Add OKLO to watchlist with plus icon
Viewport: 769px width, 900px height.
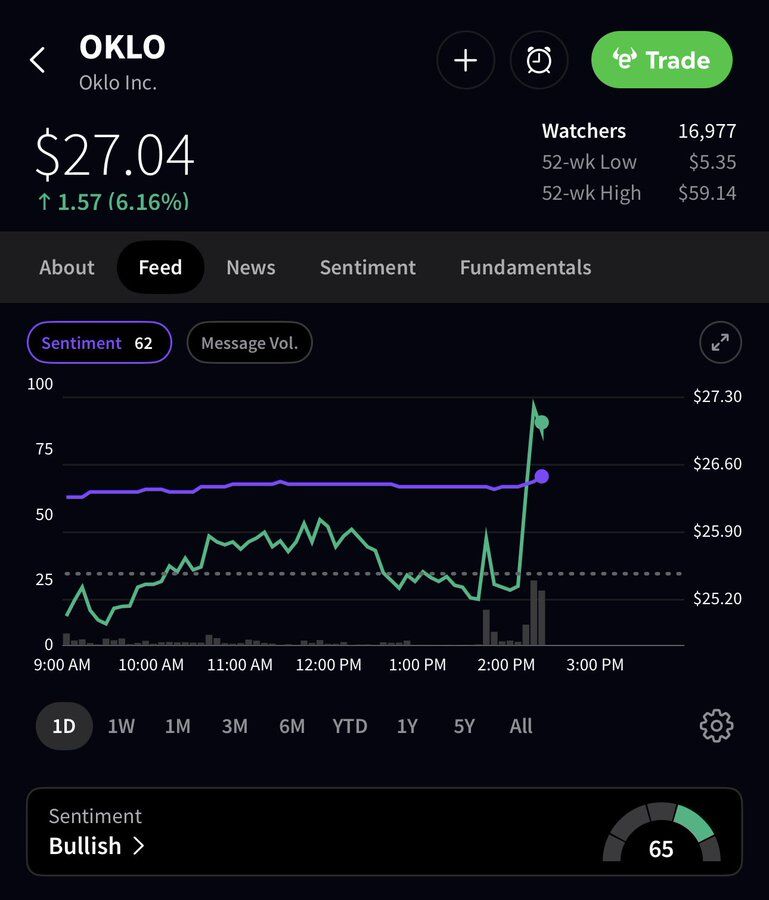click(x=465, y=60)
